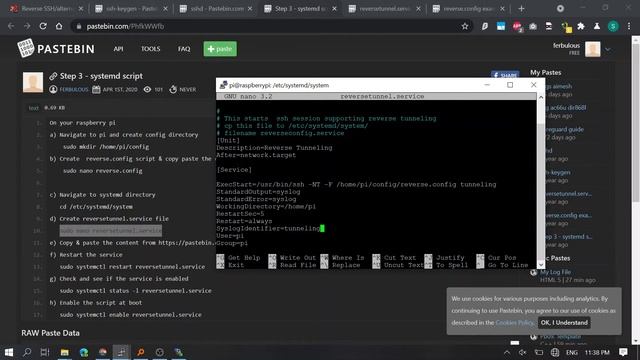Open Chrome from the taskbar
640x360 pixels.
point(102,352)
